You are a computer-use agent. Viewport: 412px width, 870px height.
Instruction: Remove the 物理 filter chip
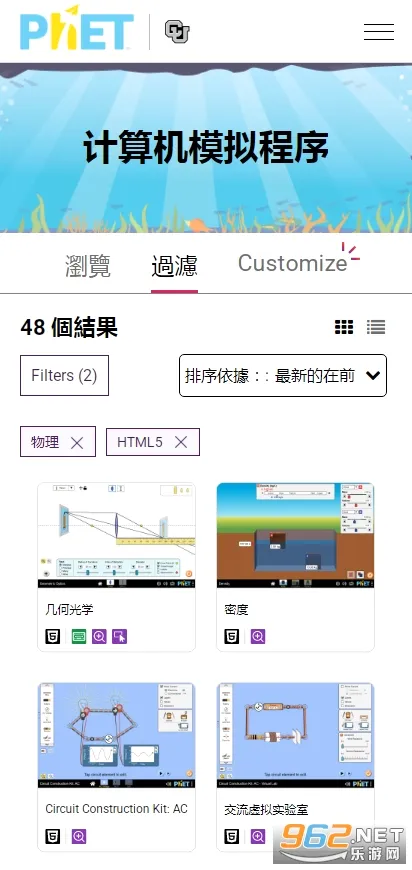(77, 442)
